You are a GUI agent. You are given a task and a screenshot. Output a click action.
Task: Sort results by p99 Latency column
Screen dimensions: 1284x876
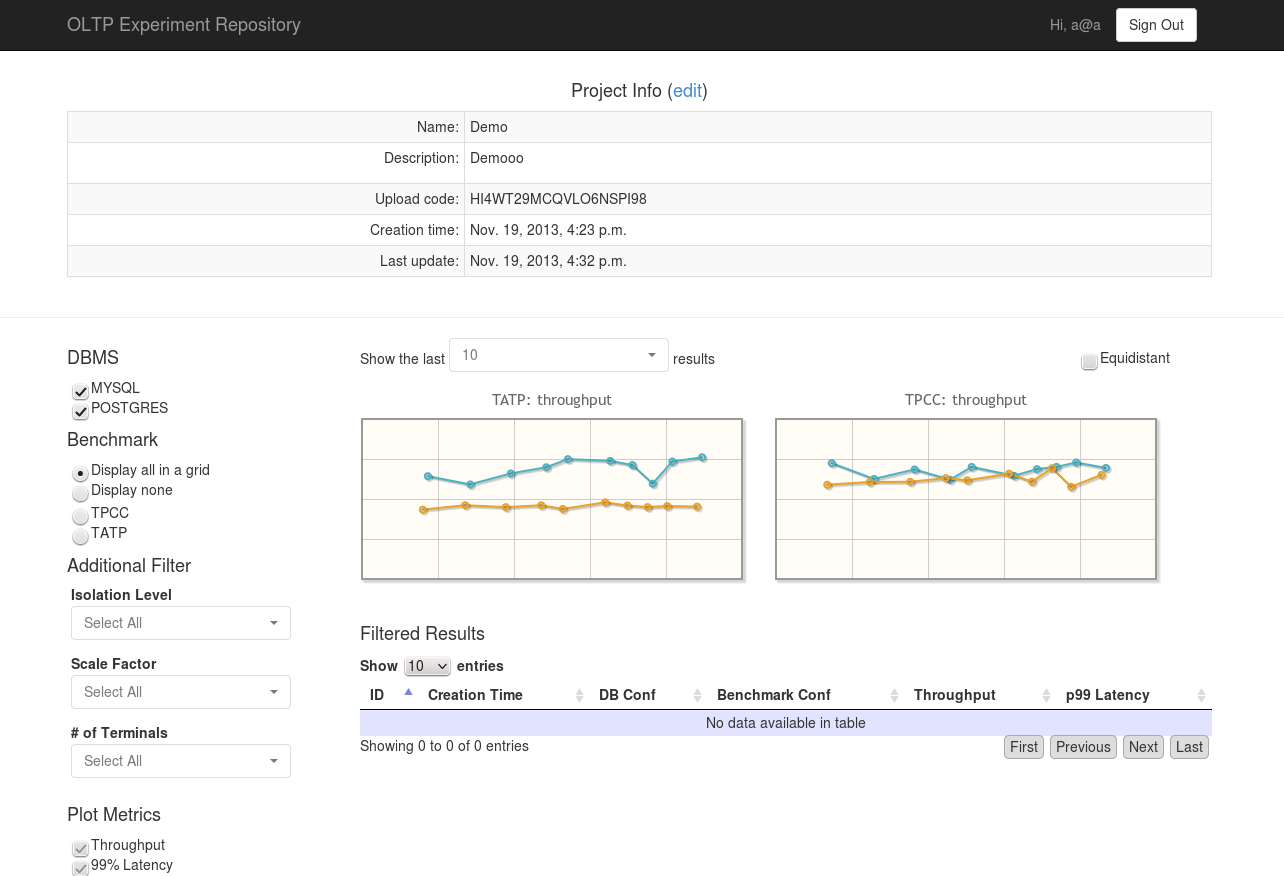point(1201,695)
